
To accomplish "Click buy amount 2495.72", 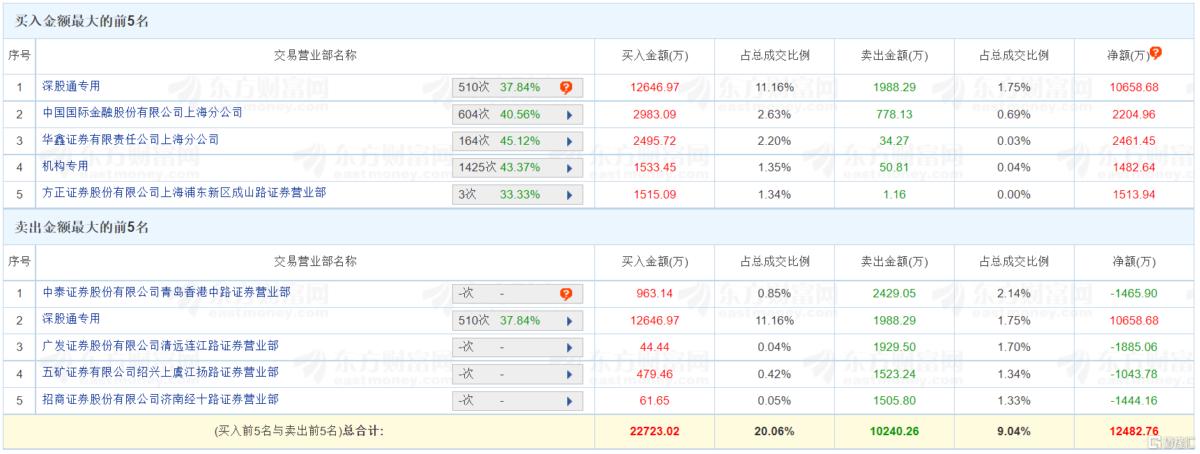I will click(x=657, y=141).
